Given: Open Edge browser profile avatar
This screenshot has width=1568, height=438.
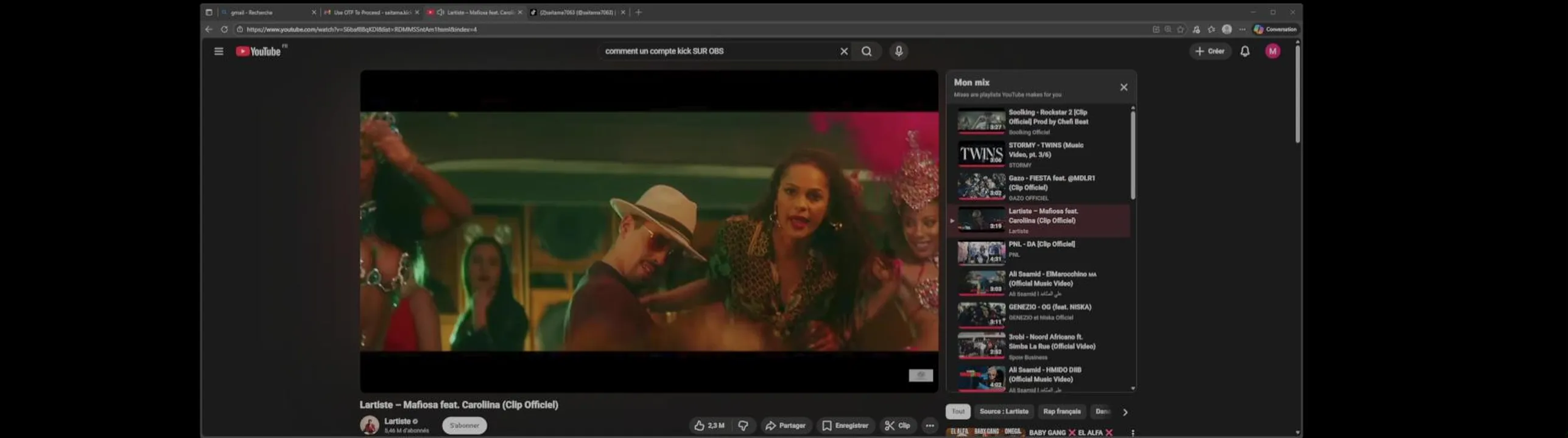Looking at the screenshot, I should tap(1227, 29).
